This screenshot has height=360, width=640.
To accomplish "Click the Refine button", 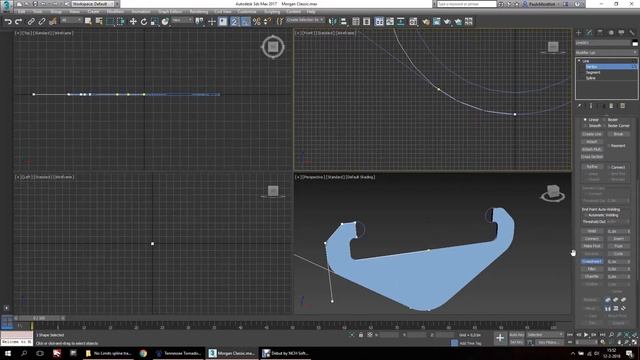I will click(x=592, y=167).
